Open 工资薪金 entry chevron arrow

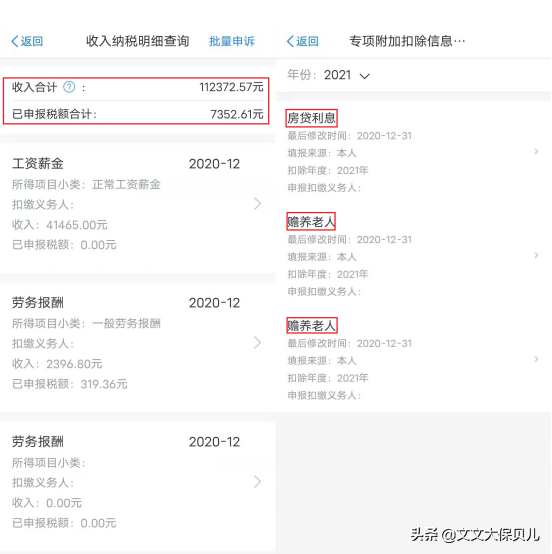click(258, 204)
